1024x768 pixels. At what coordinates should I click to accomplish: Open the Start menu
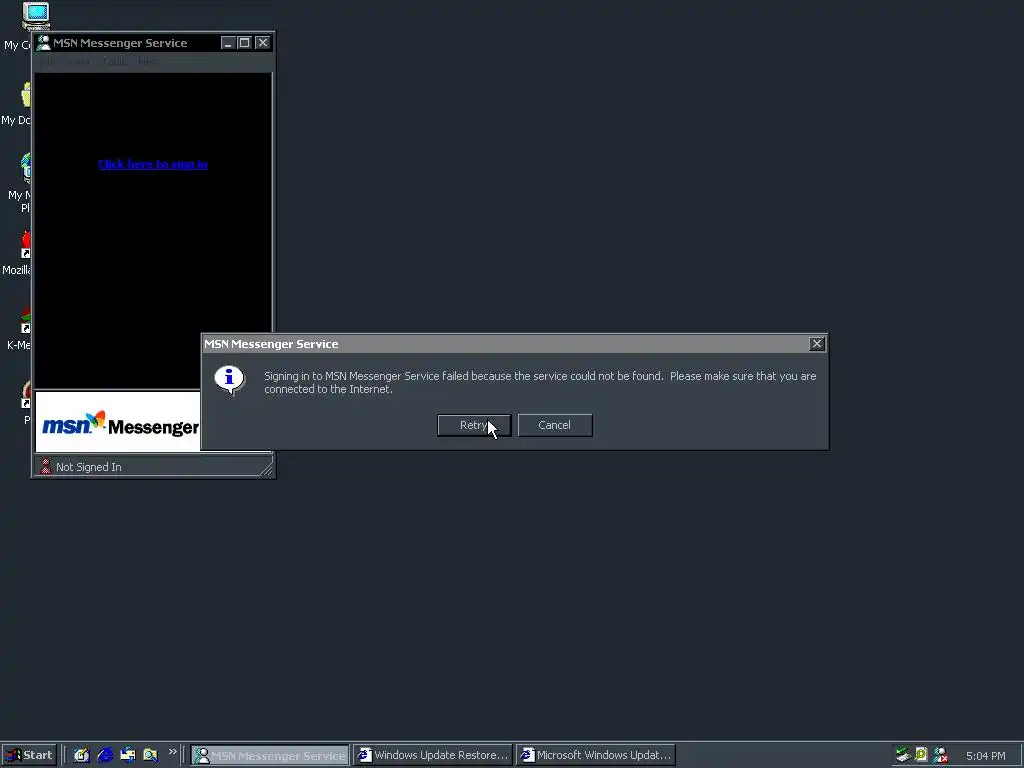point(29,755)
